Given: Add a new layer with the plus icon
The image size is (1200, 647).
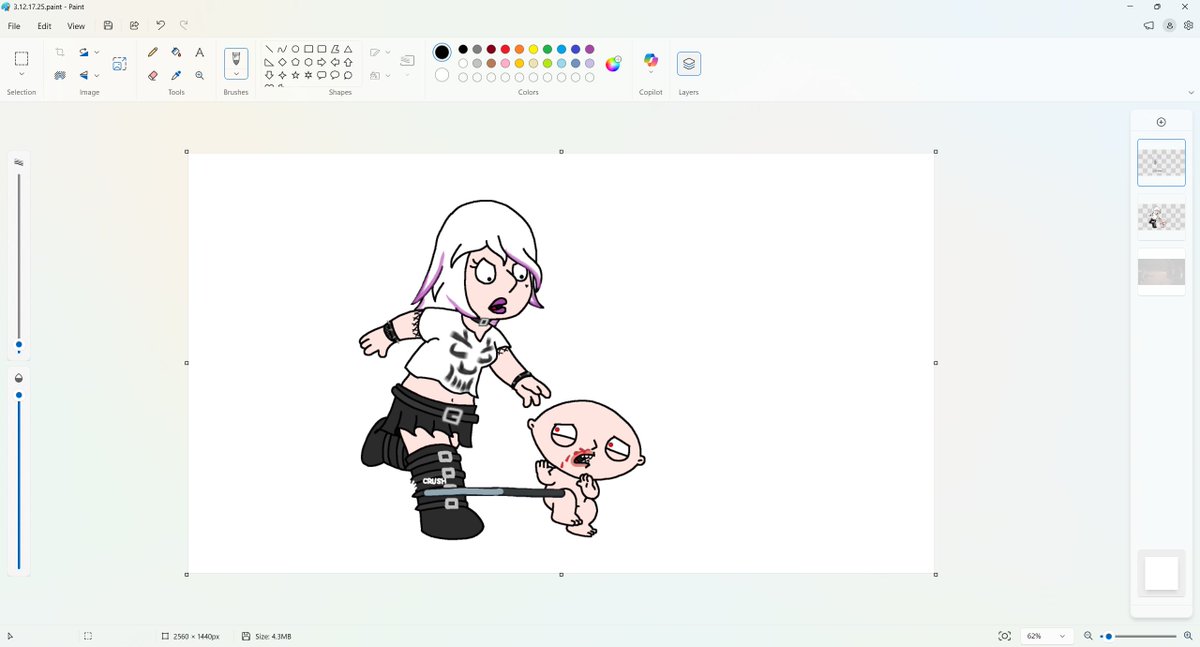Looking at the screenshot, I should (x=1161, y=122).
